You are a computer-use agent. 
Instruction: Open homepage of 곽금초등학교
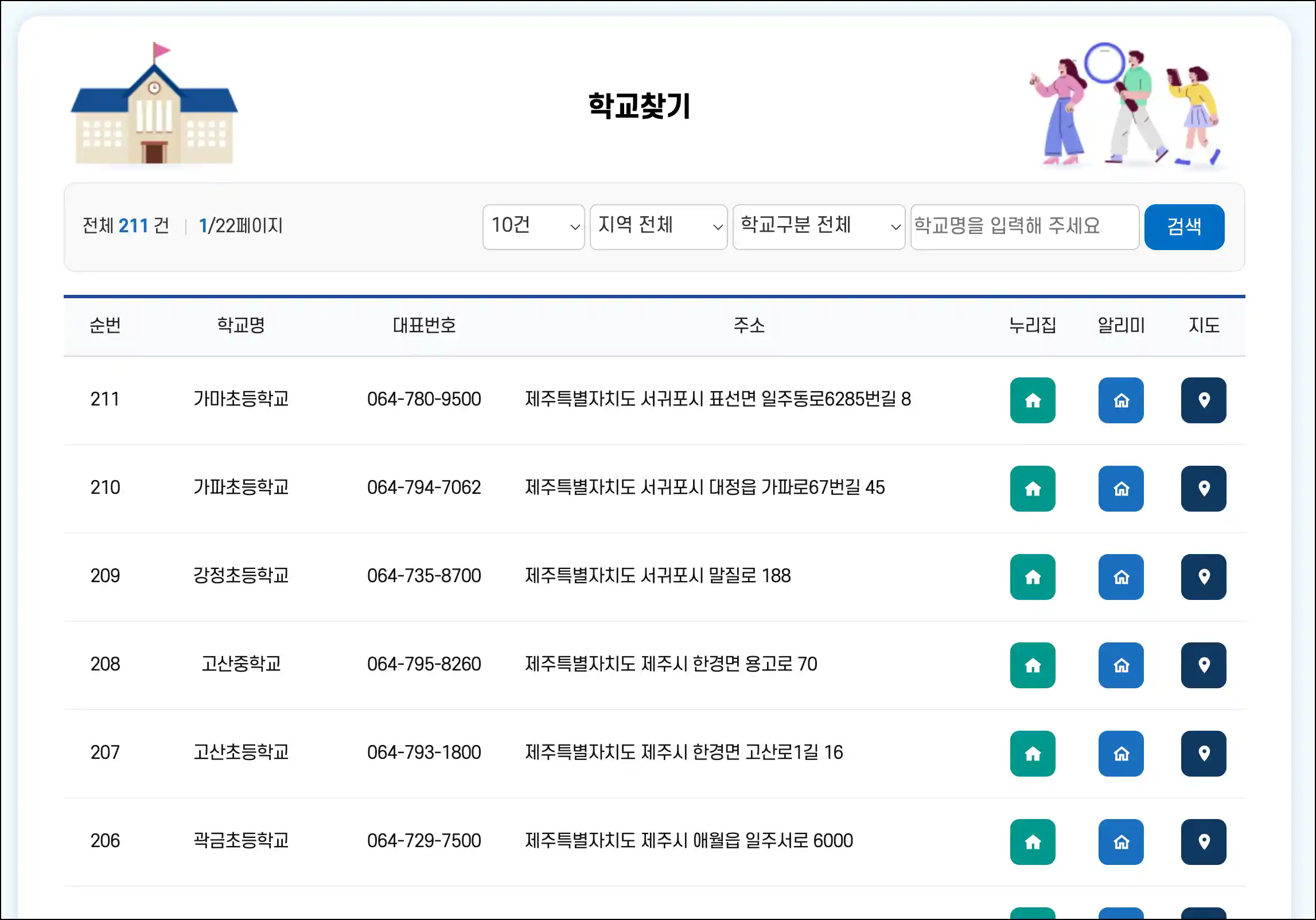[x=1033, y=841]
